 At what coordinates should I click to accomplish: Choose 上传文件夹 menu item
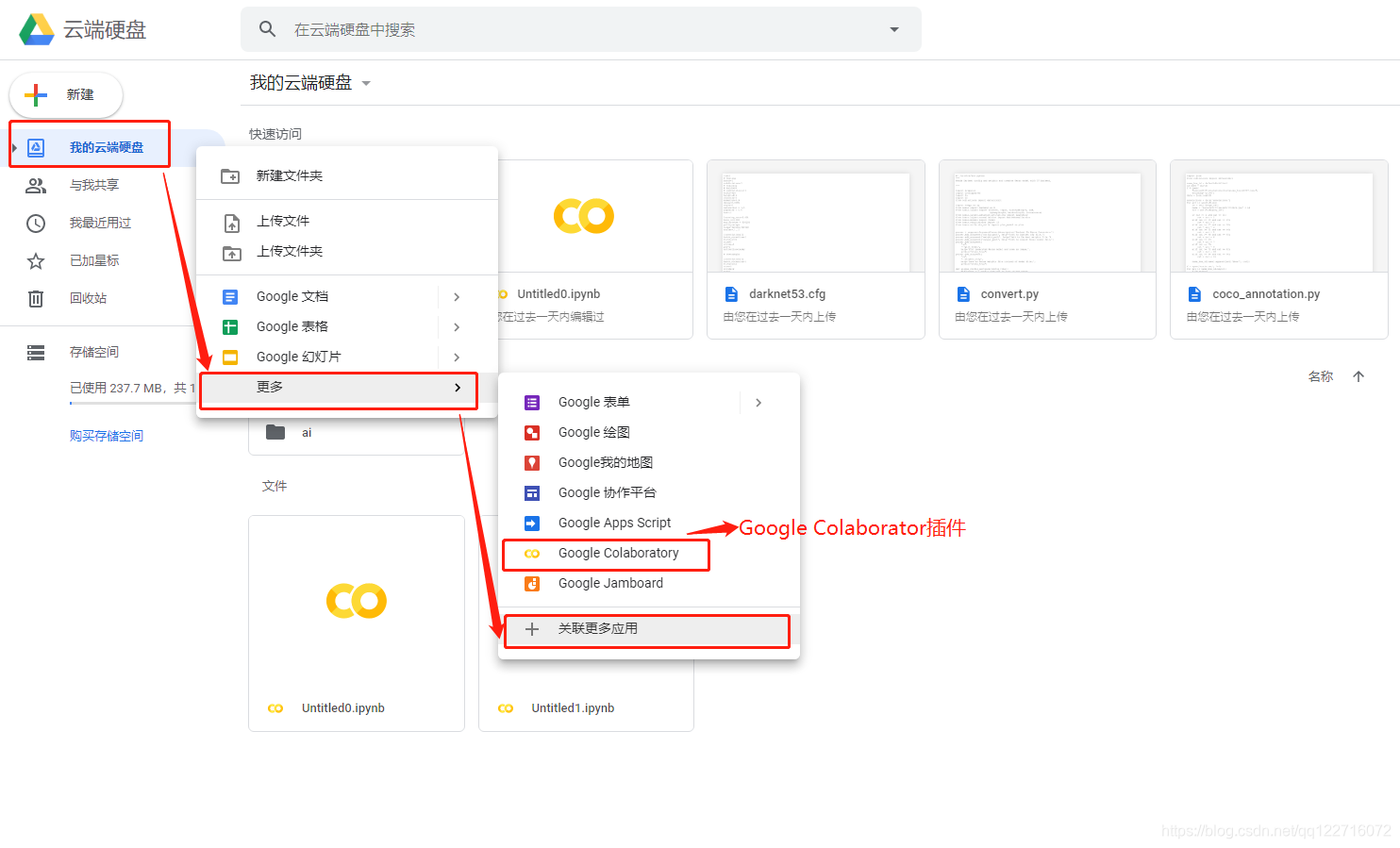[346, 251]
